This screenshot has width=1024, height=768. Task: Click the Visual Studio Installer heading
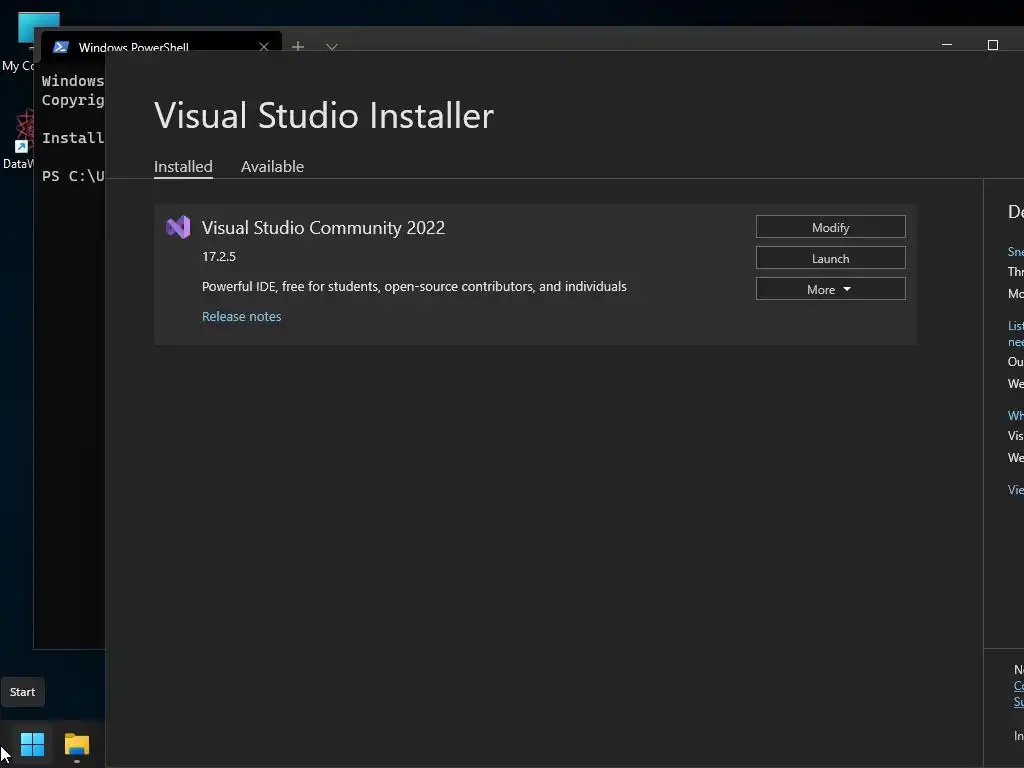[324, 116]
